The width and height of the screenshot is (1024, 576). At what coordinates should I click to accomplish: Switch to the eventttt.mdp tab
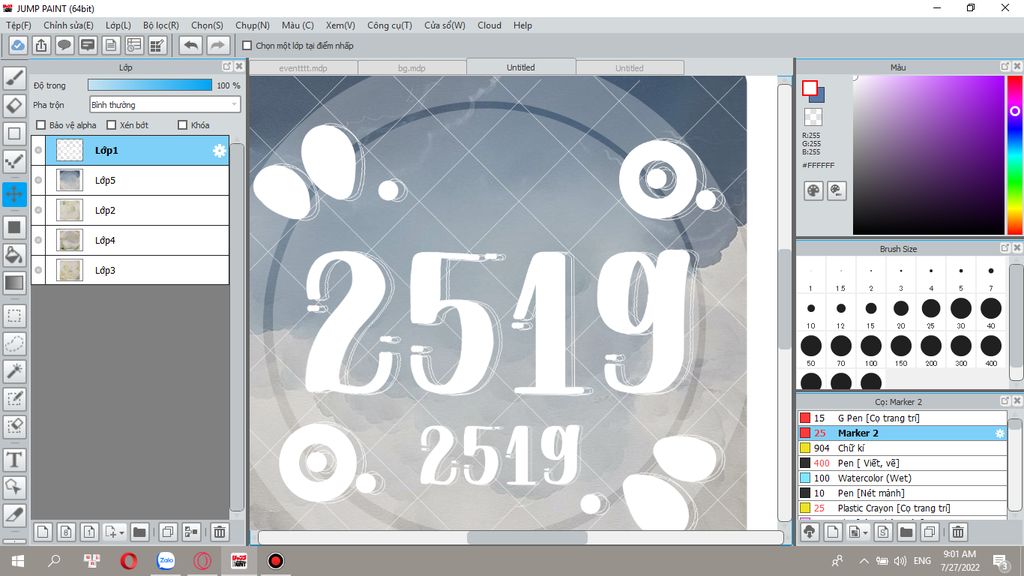click(303, 68)
